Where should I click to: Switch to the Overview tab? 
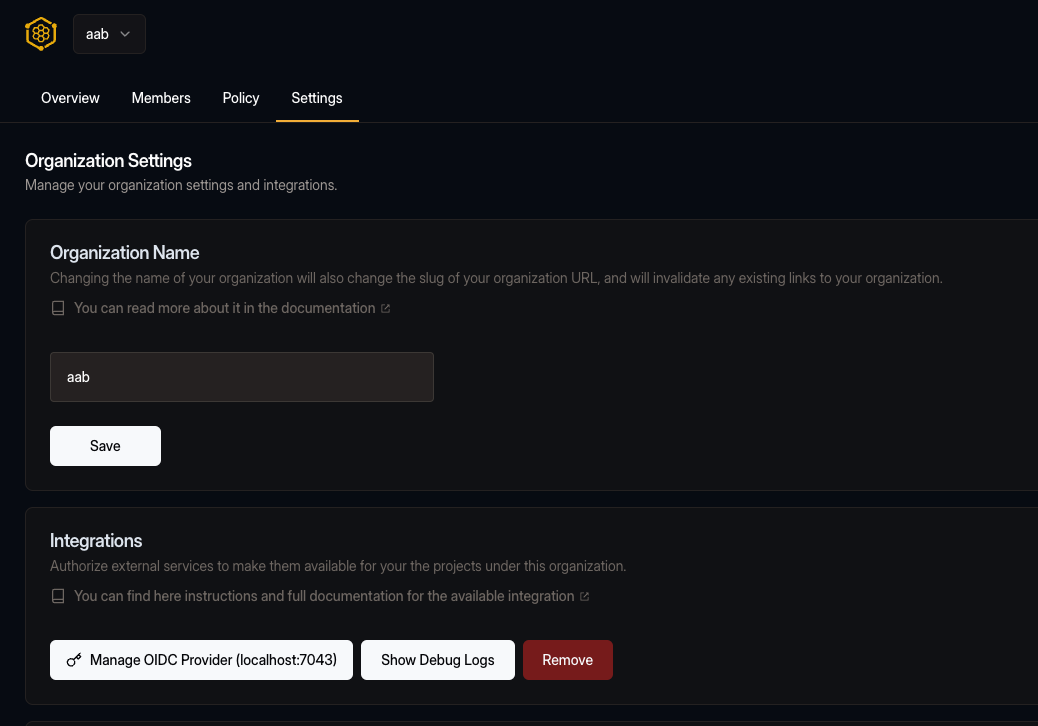(69, 98)
